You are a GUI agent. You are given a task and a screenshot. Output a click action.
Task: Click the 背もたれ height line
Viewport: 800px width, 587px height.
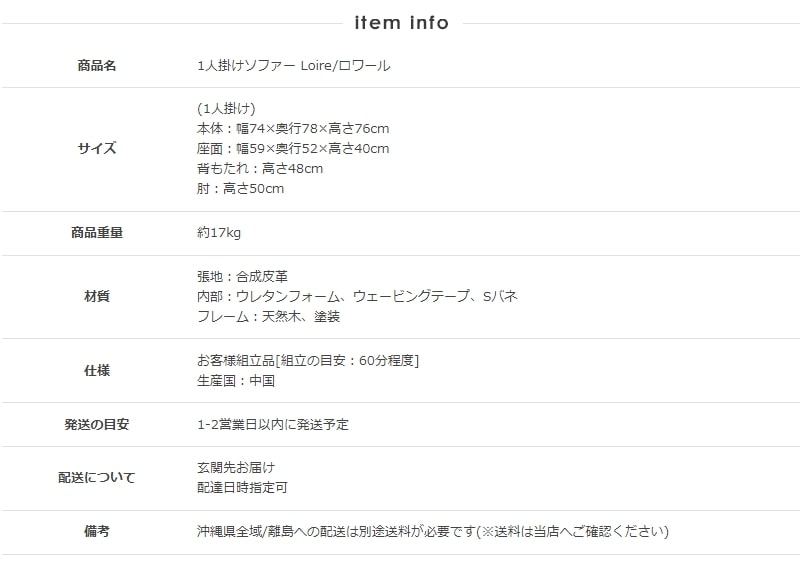tap(260, 169)
